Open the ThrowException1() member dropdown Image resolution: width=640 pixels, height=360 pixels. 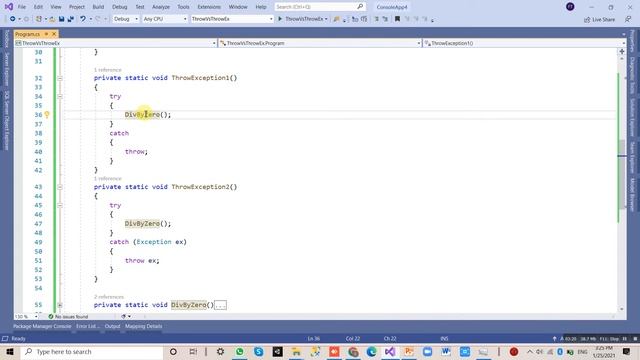[x=524, y=43]
